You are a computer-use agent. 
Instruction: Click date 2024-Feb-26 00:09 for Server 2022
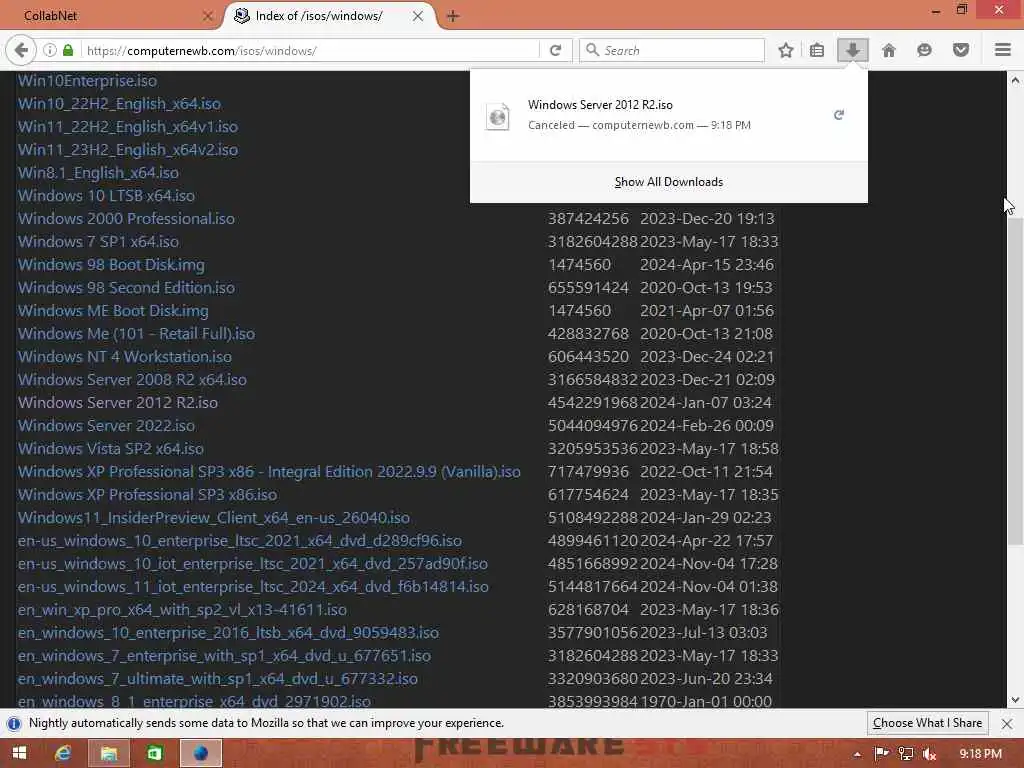coord(707,426)
